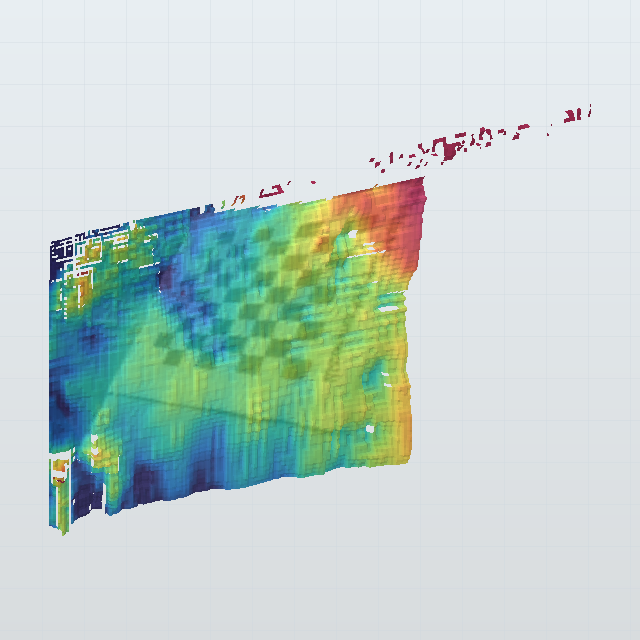Image resolution: width=640 pixels, height=640 pixels.
Task: Select the detached strip at bottom-left of mesh
Action: point(60,495)
